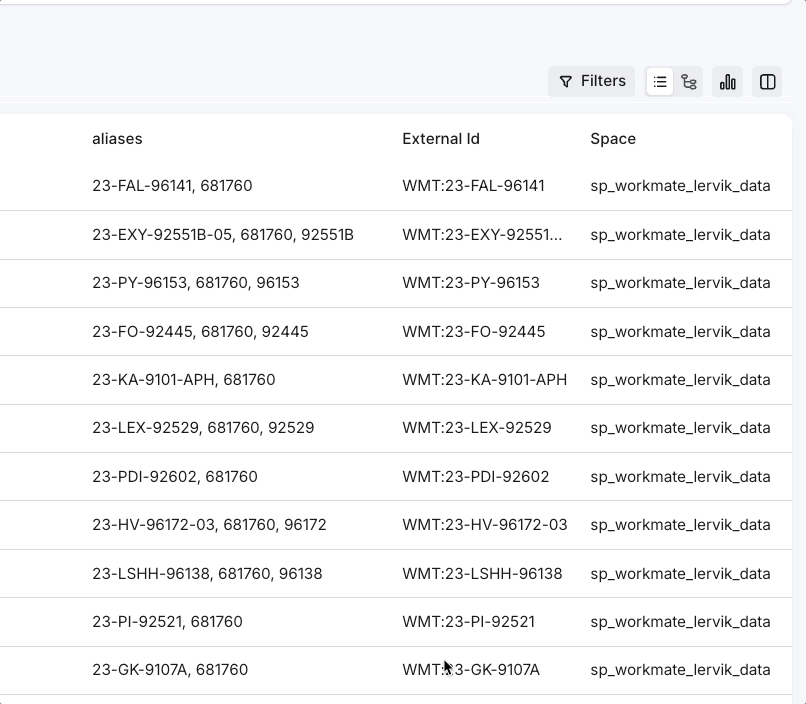
Task: Click the 23-LSHH-96138 aliases cell
Action: click(x=207, y=574)
